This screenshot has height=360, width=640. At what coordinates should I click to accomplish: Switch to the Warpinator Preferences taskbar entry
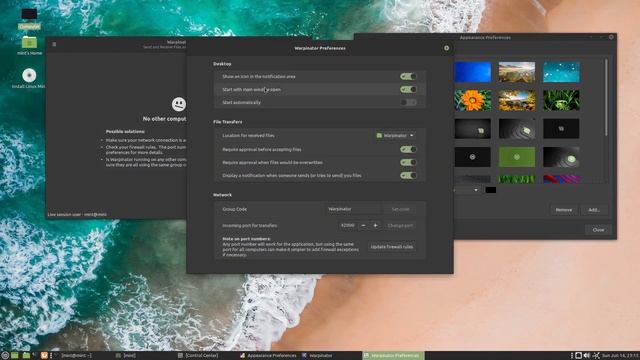pos(393,356)
